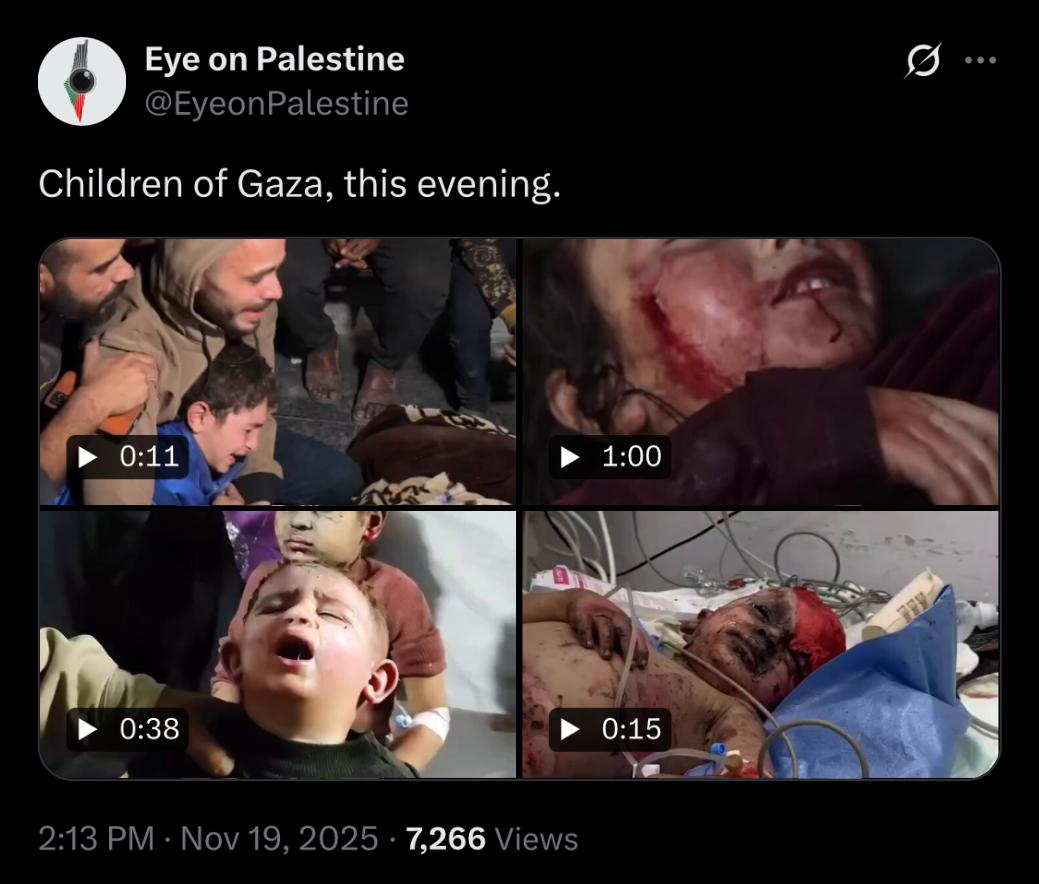Click the Nov 19, 2025 date
This screenshot has width=1039, height=884.
279,839
